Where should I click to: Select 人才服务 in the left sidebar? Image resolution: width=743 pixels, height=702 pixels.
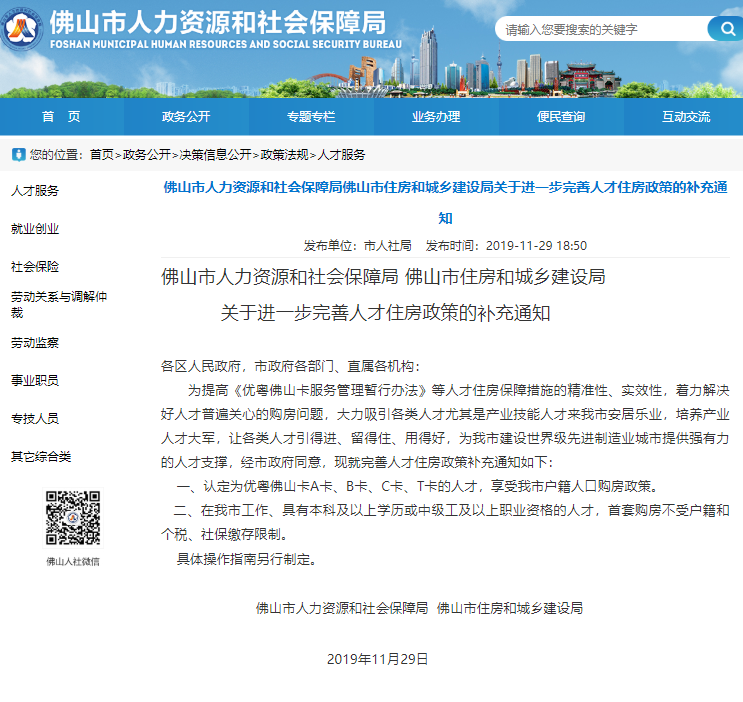click(x=35, y=191)
